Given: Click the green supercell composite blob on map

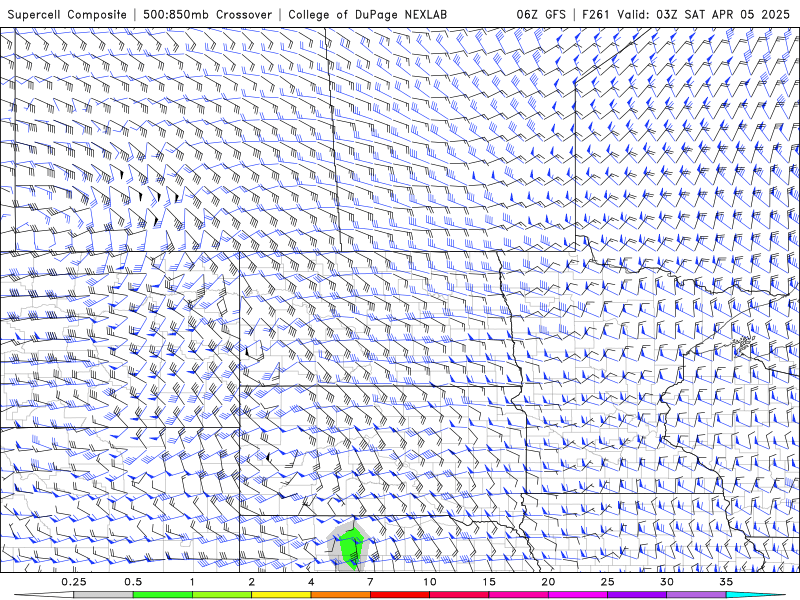Looking at the screenshot, I should point(352,547).
